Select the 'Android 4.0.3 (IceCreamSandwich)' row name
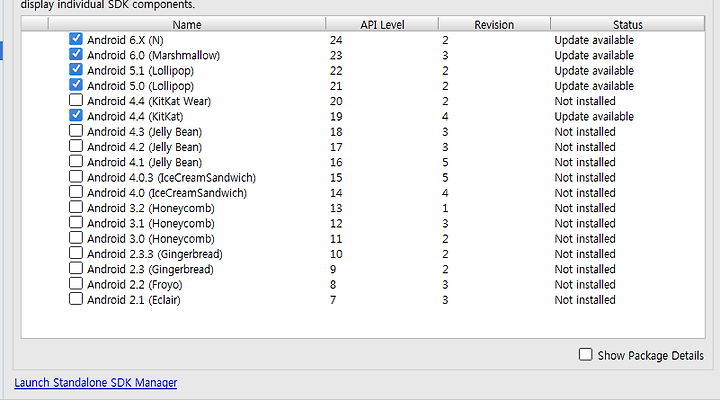The height and width of the screenshot is (400, 720). [x=171, y=178]
